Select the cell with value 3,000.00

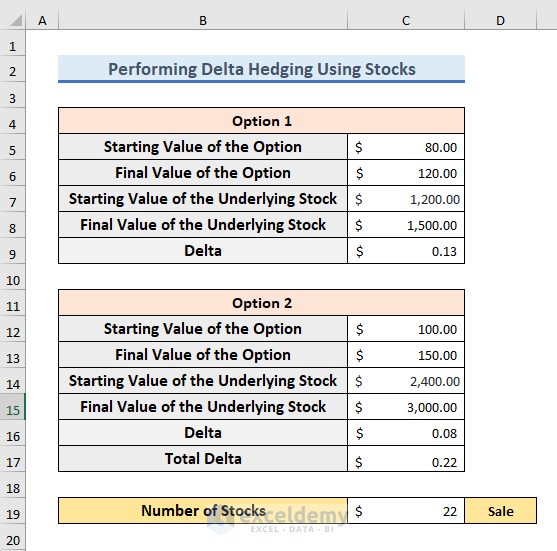click(x=406, y=406)
